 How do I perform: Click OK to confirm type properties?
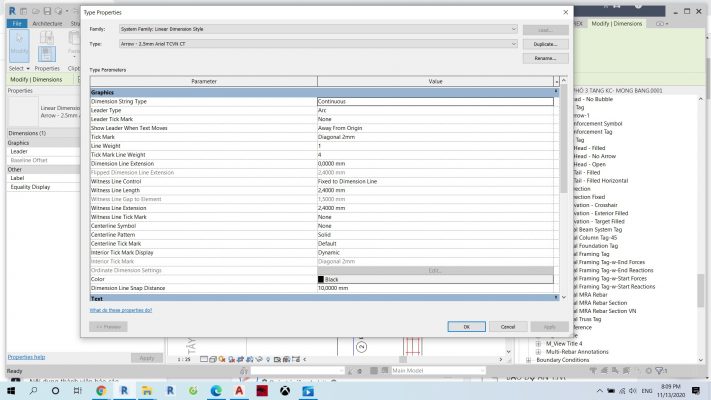coord(466,326)
